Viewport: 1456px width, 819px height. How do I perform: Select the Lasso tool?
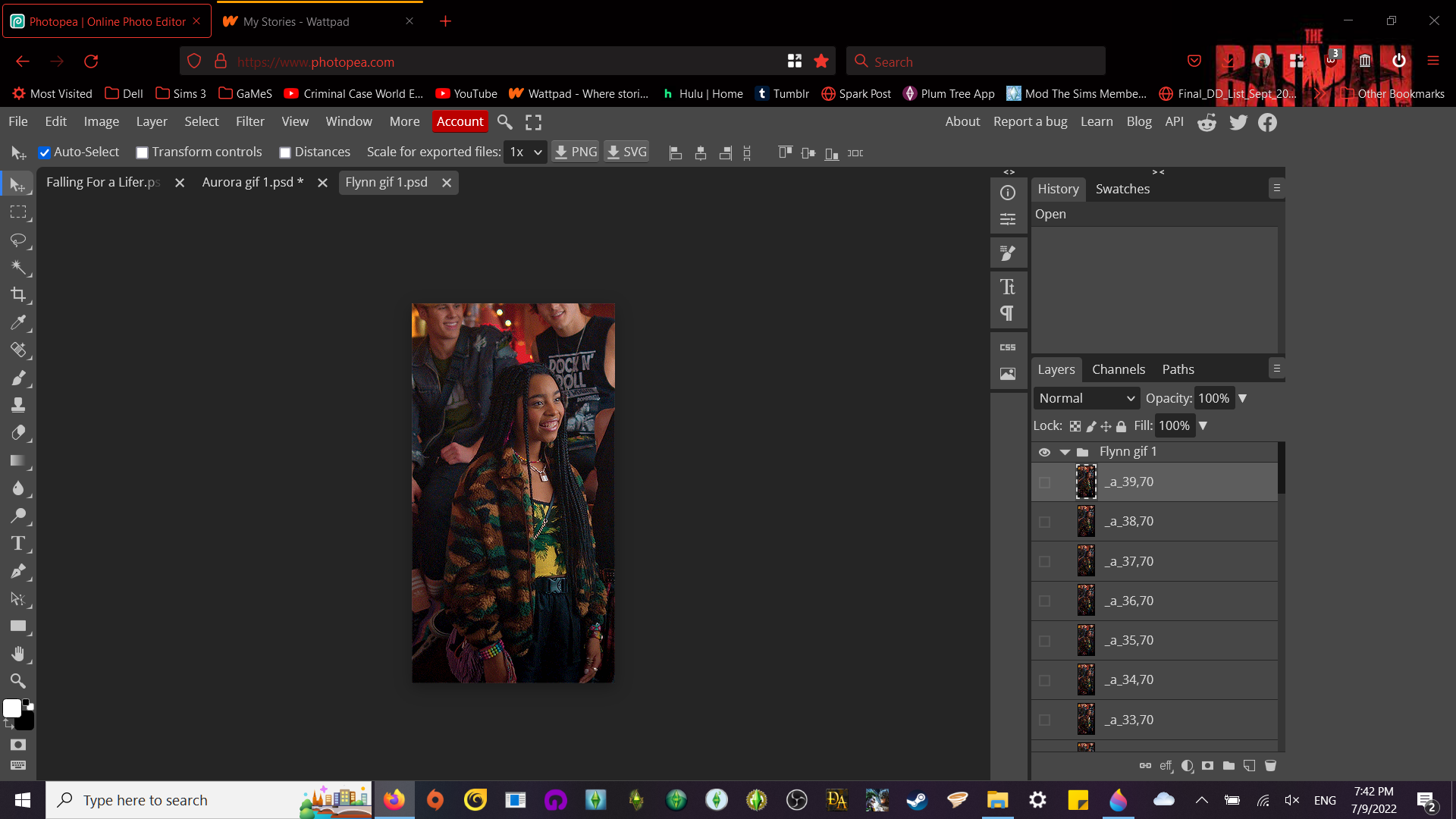click(18, 240)
